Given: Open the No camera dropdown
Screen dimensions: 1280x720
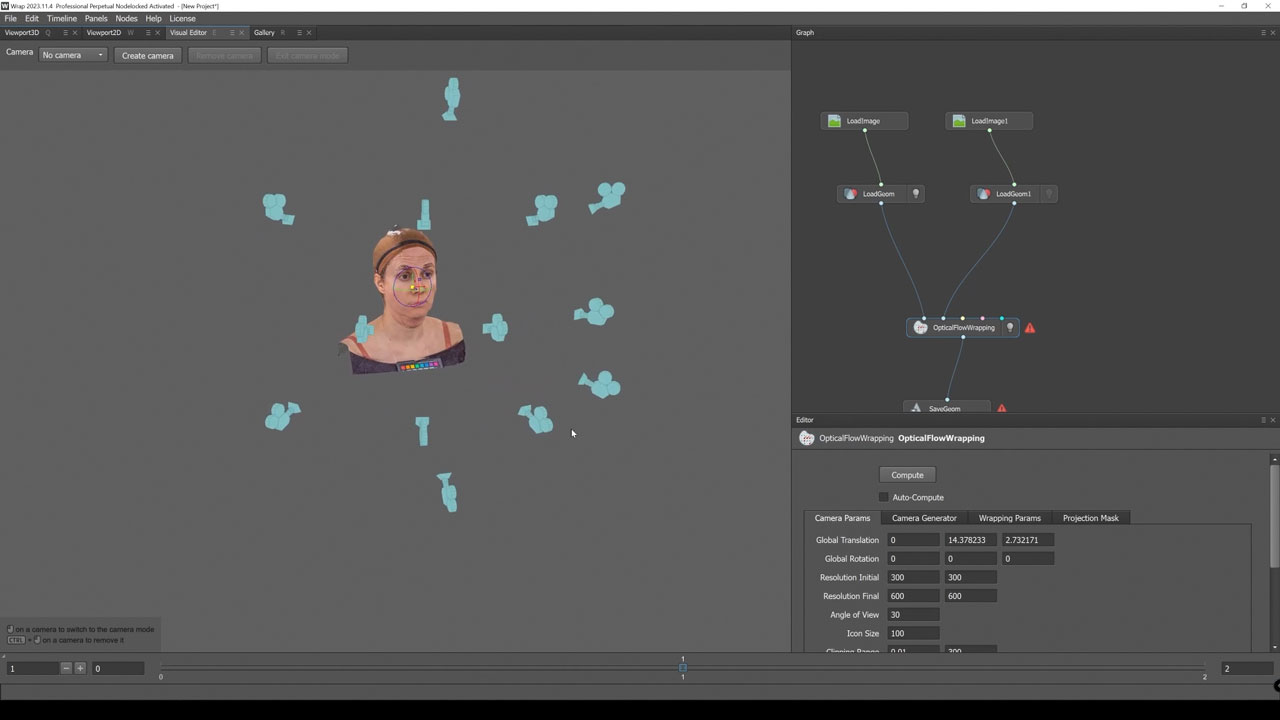Looking at the screenshot, I should coord(73,55).
